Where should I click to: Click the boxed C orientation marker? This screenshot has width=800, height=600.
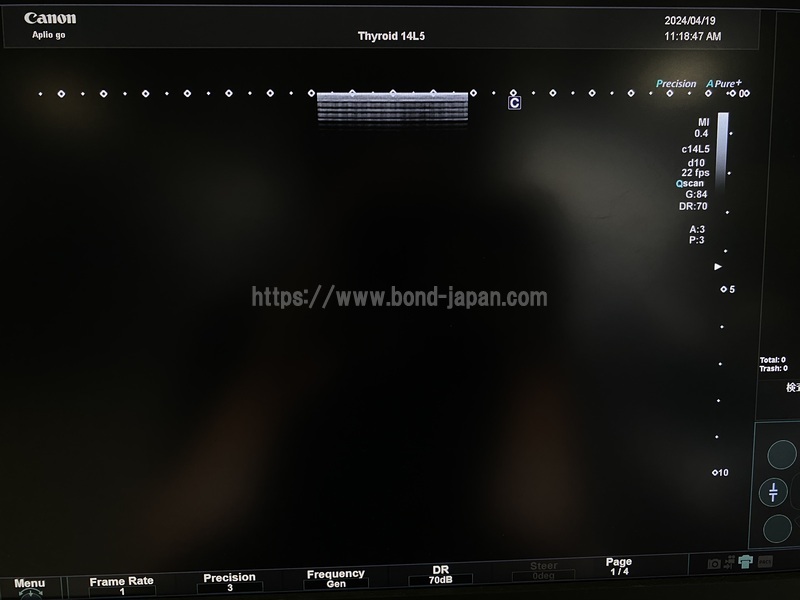[x=514, y=102]
